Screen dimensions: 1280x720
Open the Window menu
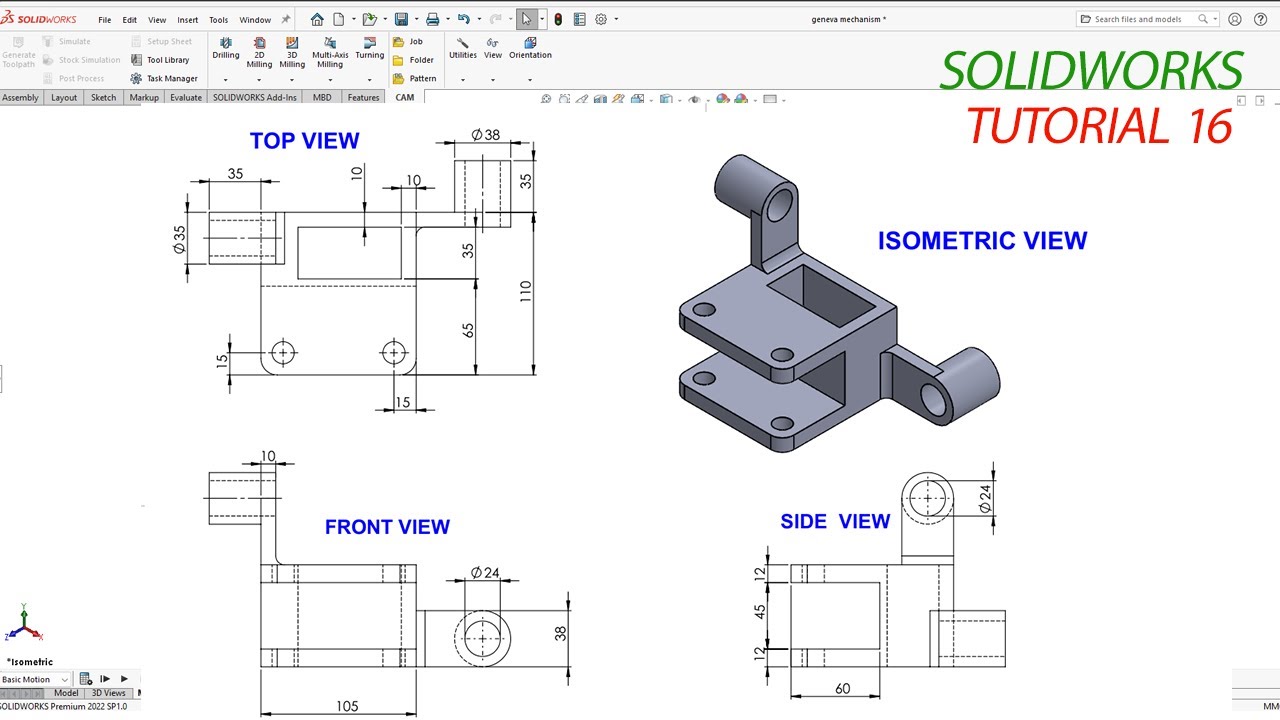click(x=255, y=19)
